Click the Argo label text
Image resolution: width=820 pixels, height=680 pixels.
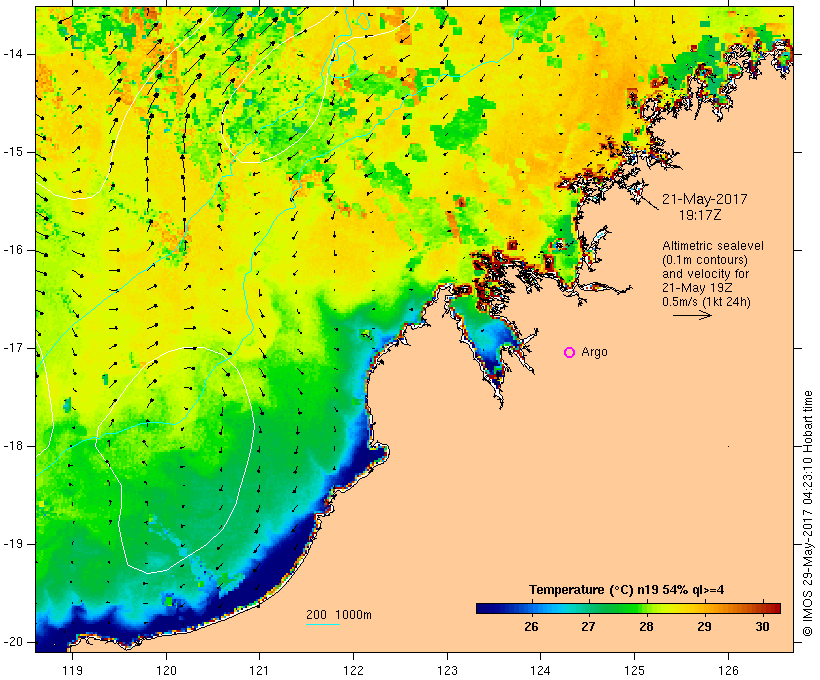coord(595,353)
